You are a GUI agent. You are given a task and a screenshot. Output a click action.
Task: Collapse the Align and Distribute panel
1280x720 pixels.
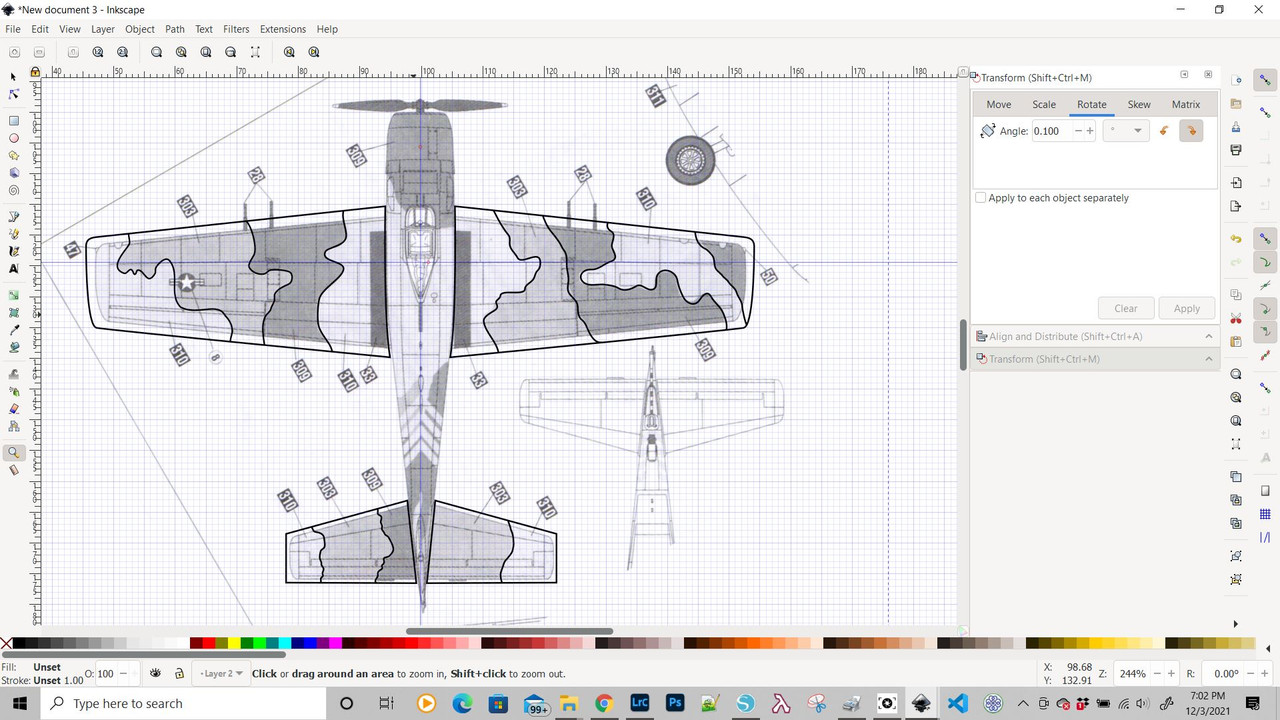pyautogui.click(x=1209, y=337)
